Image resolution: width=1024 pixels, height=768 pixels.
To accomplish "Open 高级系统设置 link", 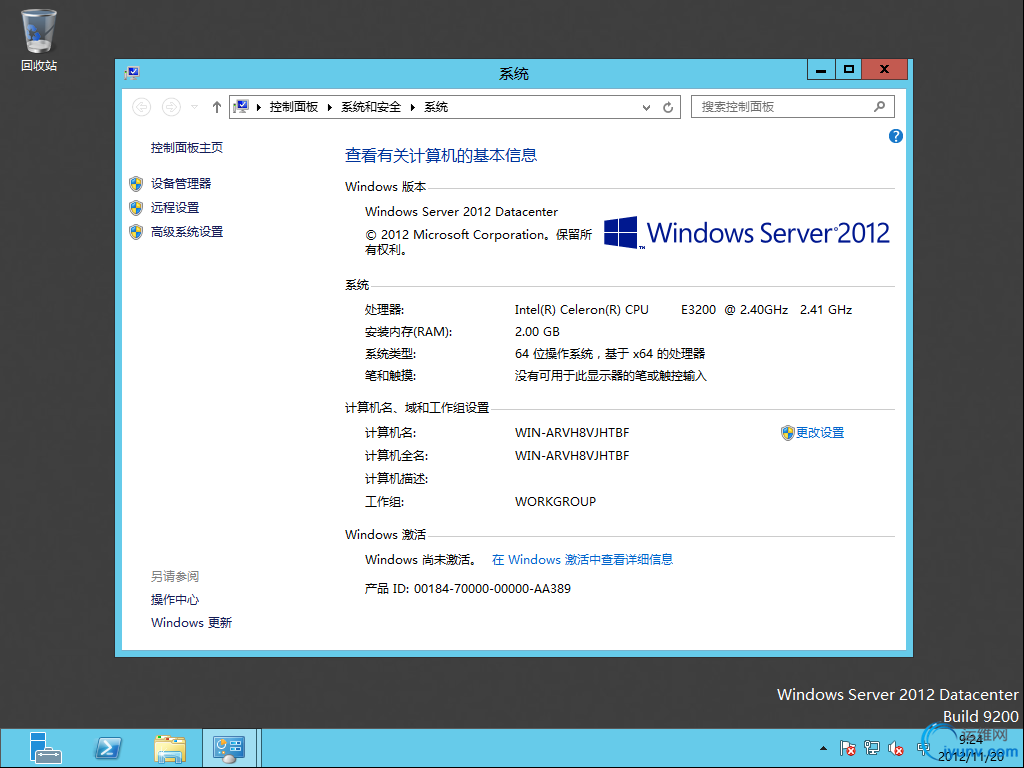I will (187, 232).
